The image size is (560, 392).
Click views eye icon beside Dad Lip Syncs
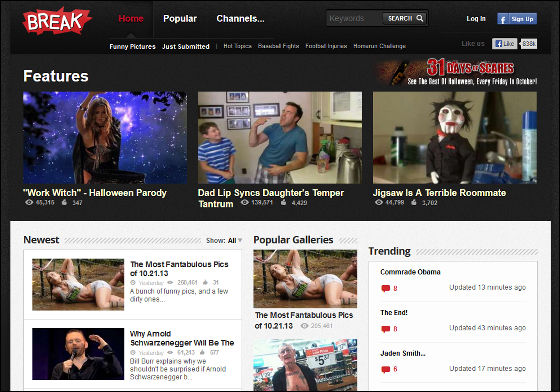click(244, 202)
